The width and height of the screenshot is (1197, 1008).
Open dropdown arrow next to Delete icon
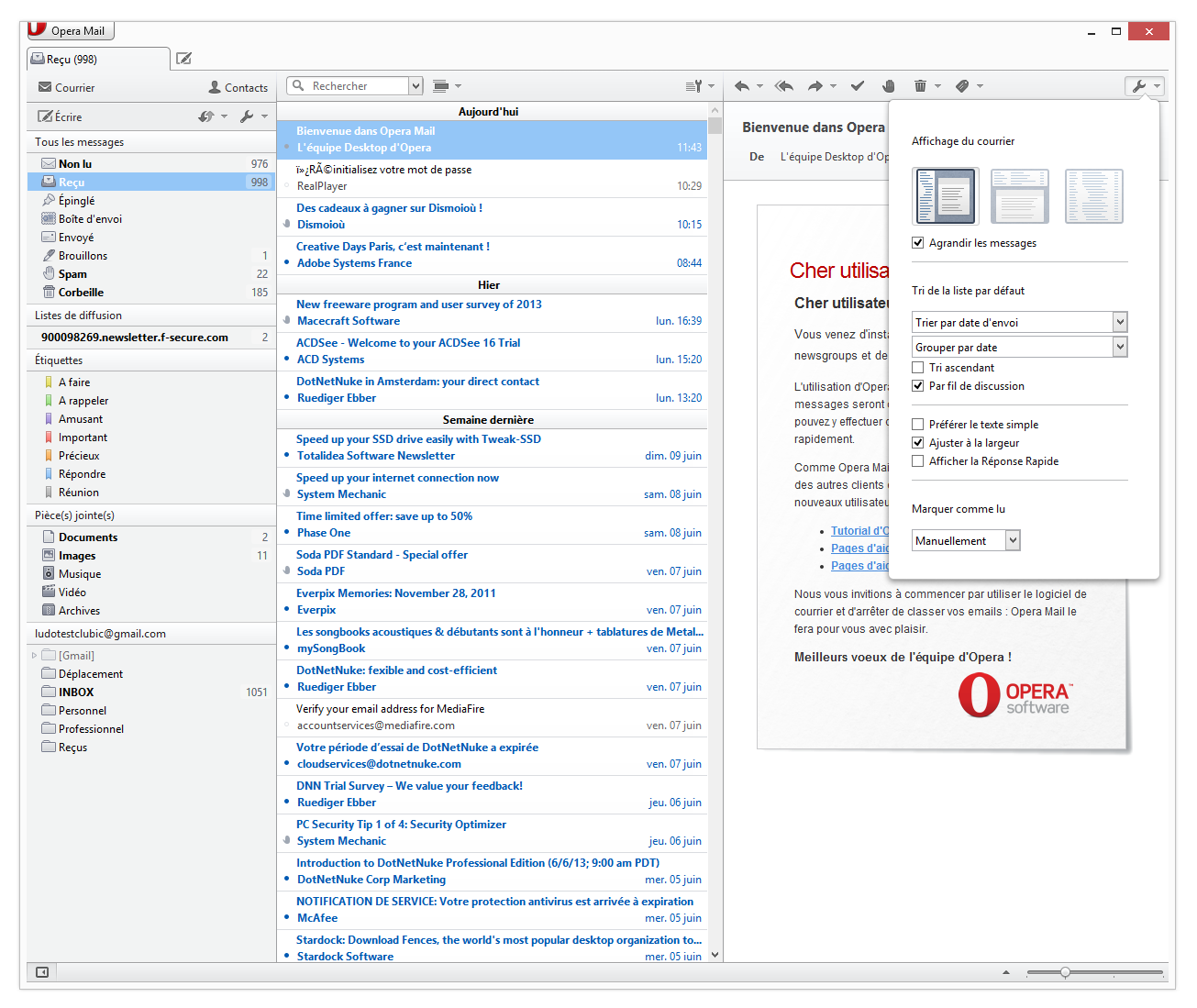[x=937, y=86]
